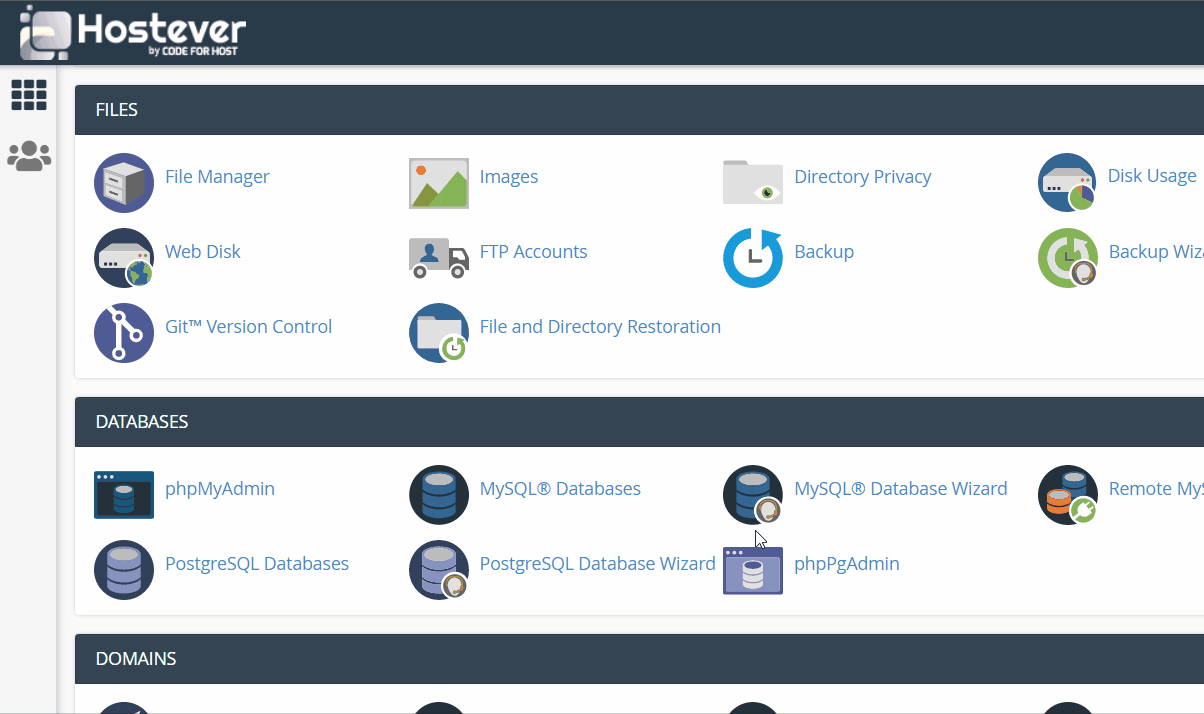Click the FTP Accounts truck icon
The image size is (1204, 714).
439,257
